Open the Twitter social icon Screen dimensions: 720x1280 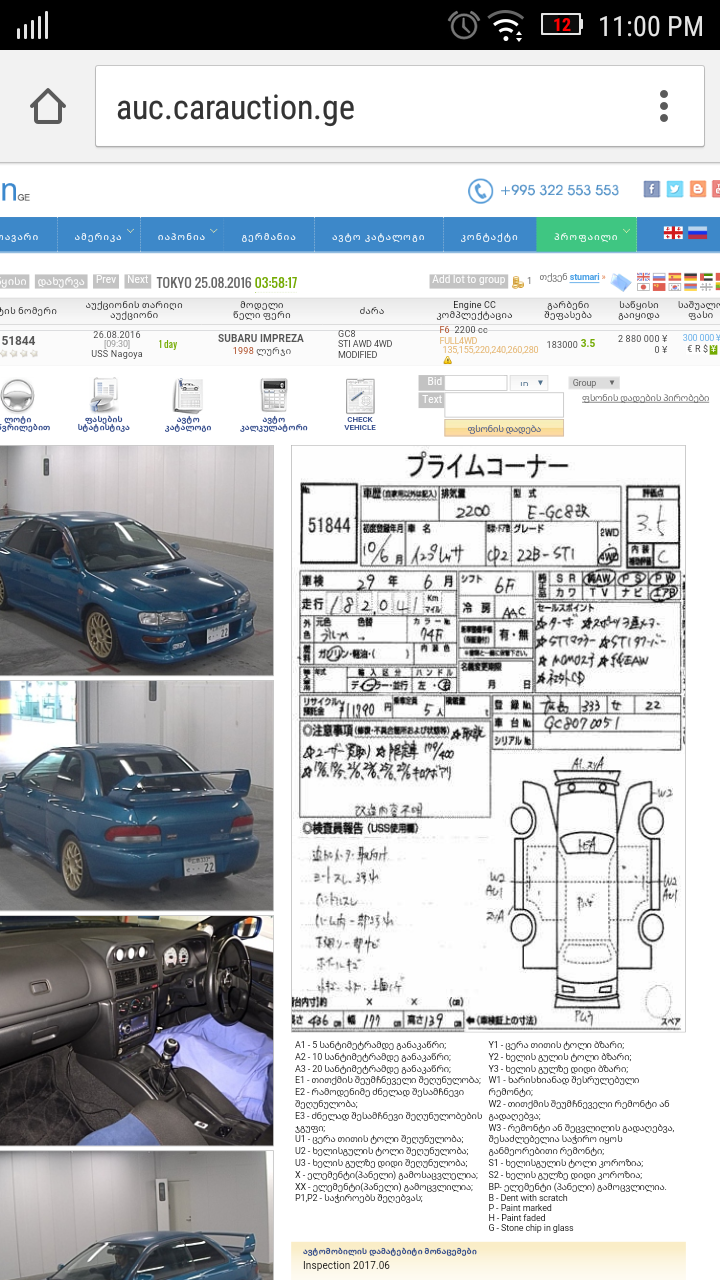[674, 189]
